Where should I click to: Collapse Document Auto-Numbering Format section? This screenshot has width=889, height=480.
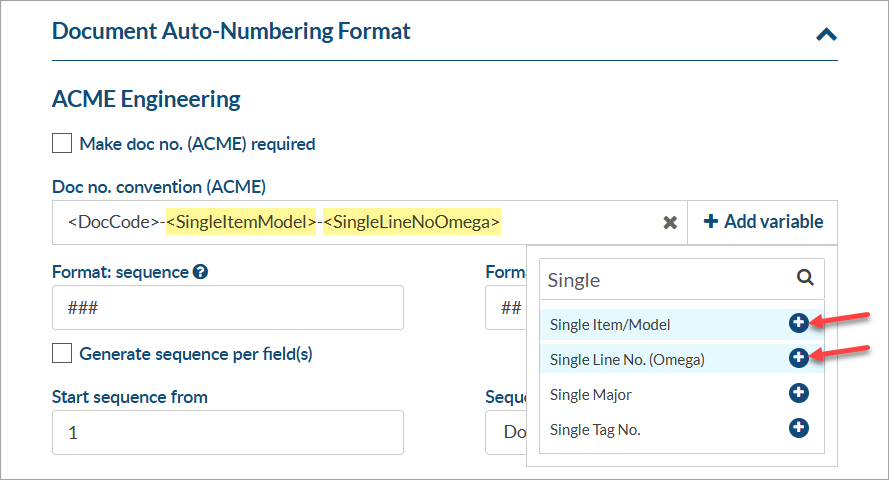pyautogui.click(x=826, y=34)
